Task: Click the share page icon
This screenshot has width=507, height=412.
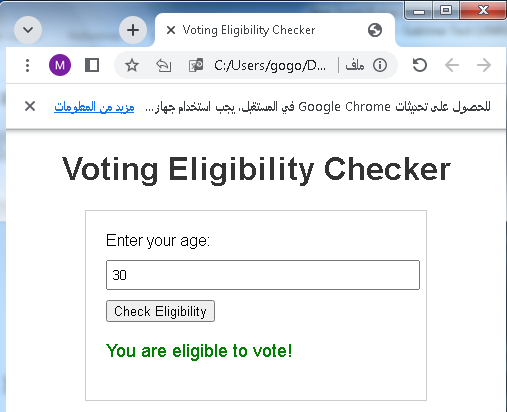Action: point(164,65)
